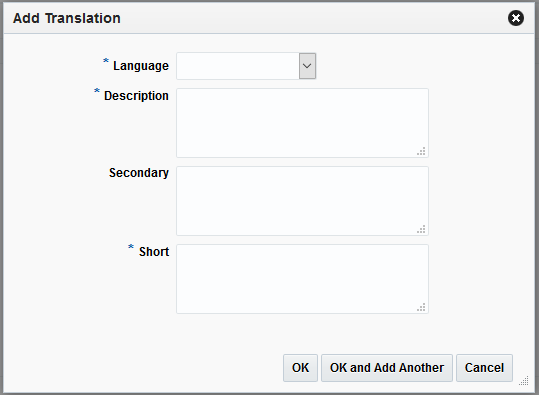Screen dimensions: 539x395
Task: Open the Language dropdown arrow
Action: coord(307,66)
